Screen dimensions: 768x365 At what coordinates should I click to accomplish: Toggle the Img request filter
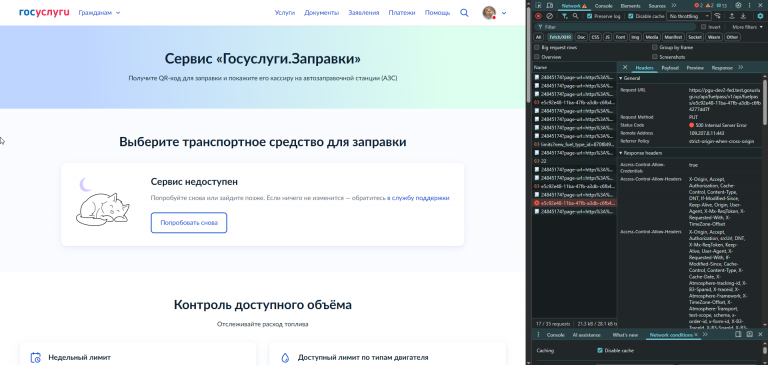635,37
